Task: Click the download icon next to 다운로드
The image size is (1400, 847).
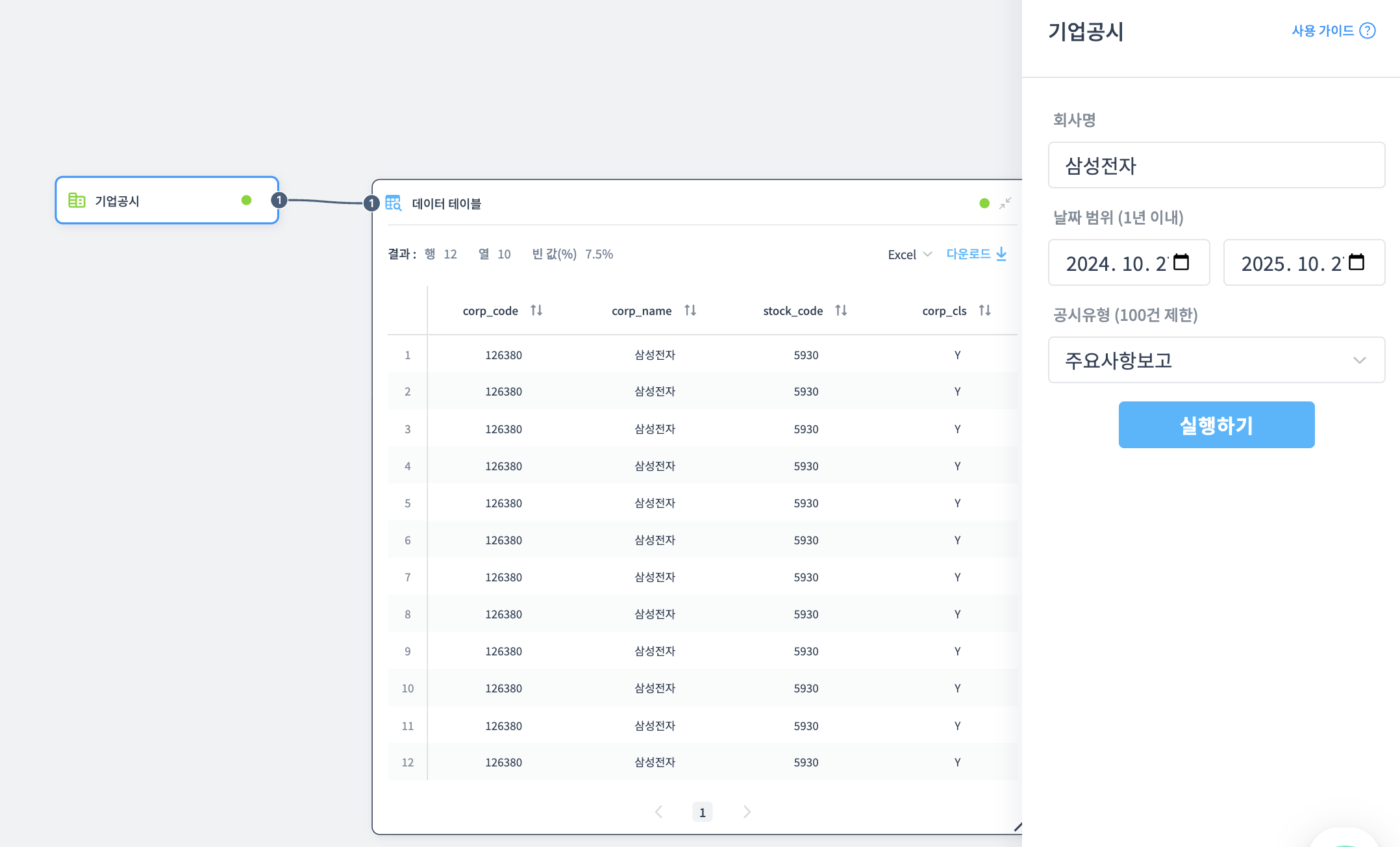Action: [1003, 254]
